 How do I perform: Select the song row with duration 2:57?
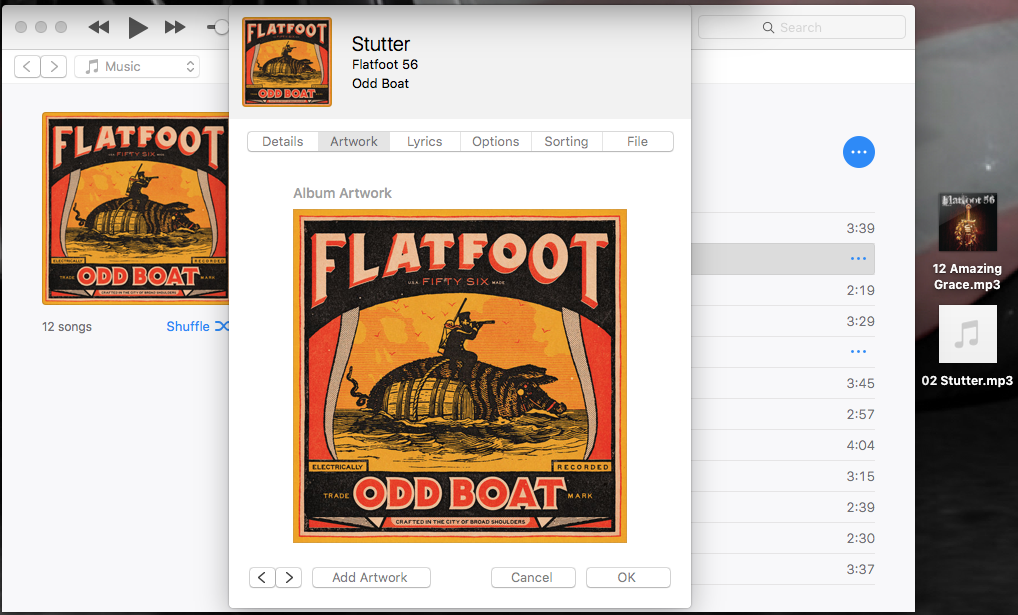(783, 414)
